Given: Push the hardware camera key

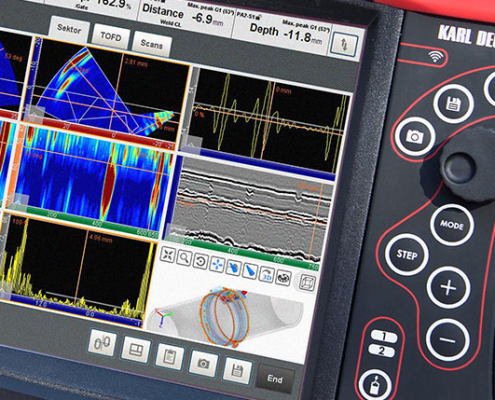Looking at the screenshot, I should 415,137.
